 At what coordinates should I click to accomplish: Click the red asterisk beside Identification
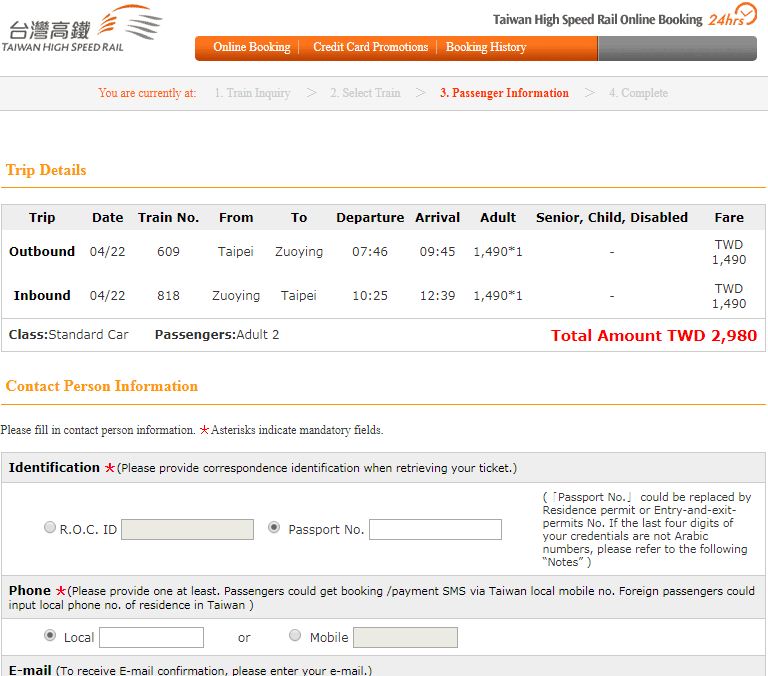pos(110,468)
